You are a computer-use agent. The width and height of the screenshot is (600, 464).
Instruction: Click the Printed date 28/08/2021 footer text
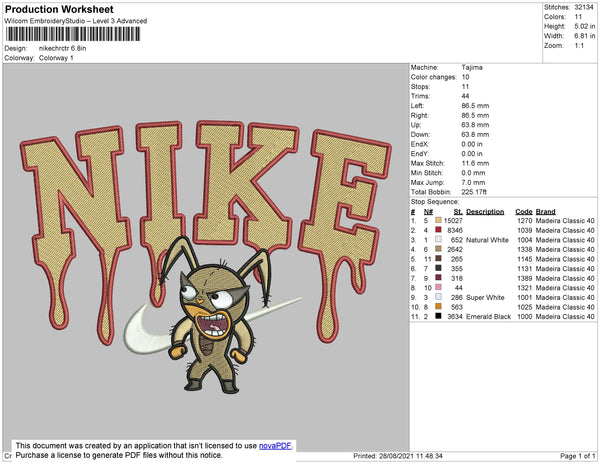click(398, 456)
